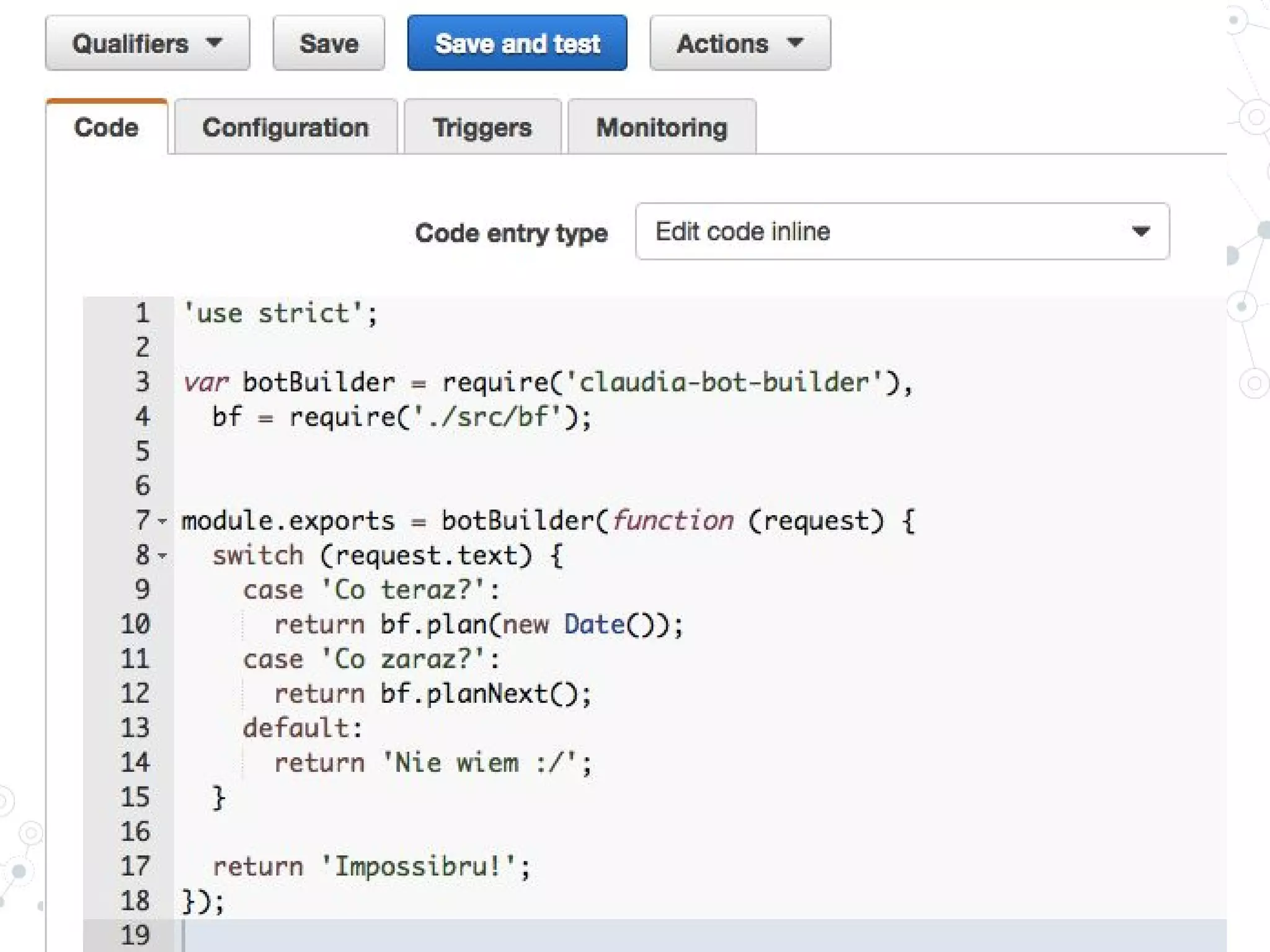
Task: Click on 'Impossibru!' return string
Action: point(420,866)
